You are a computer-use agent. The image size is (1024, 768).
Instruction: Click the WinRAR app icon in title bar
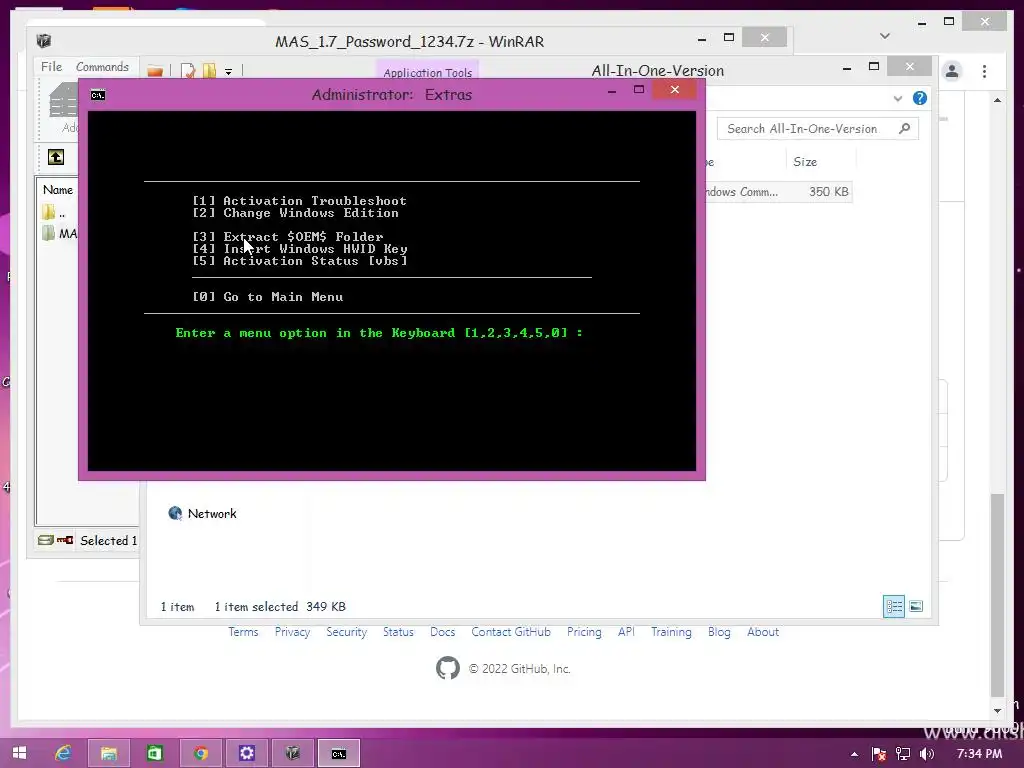44,41
